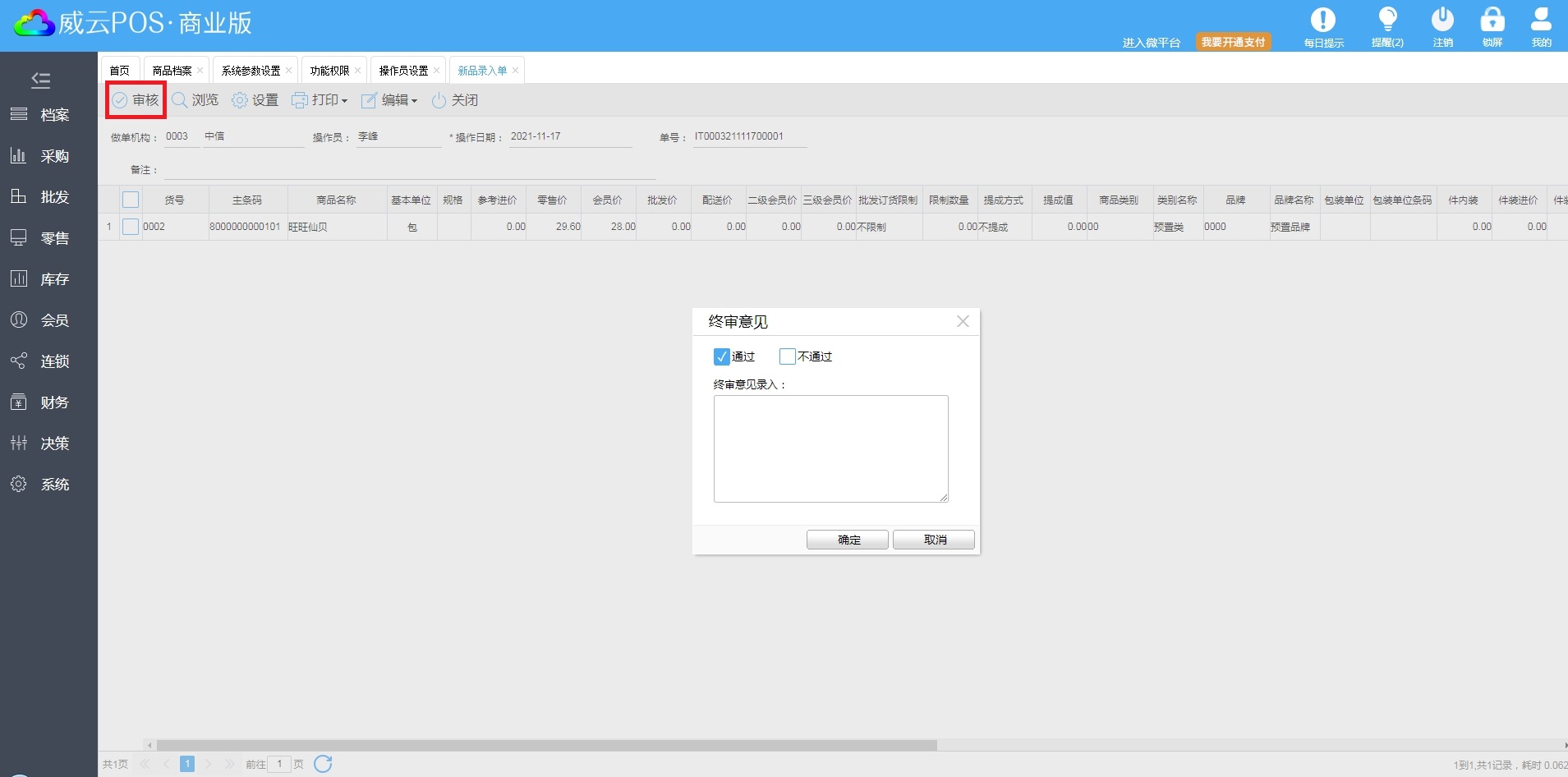1568x777 pixels.
Task: Lock screen with the 锁屏 icon
Action: click(1492, 20)
